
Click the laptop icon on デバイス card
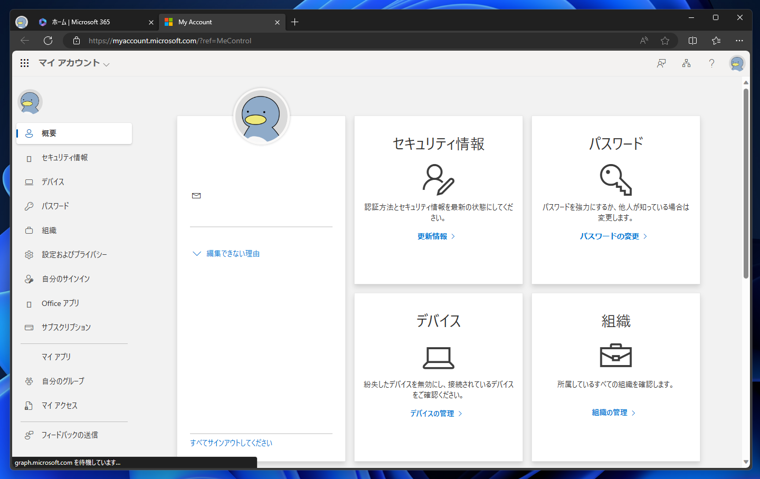[x=438, y=358]
